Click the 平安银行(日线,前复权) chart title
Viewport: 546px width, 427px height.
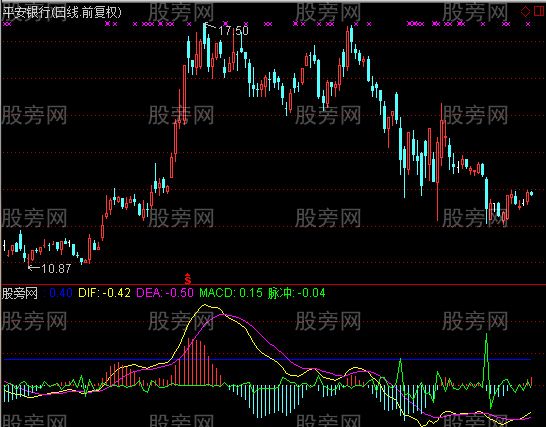(63, 13)
